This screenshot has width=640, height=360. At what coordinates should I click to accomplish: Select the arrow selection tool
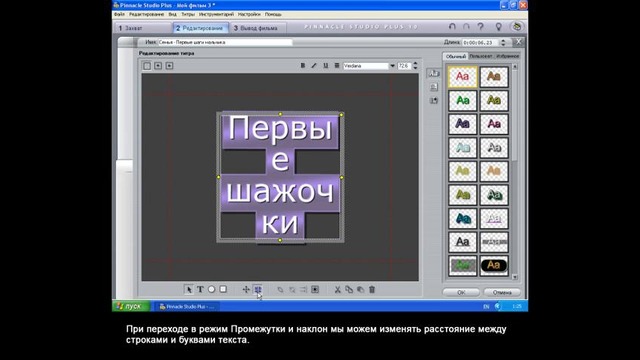[x=188, y=289]
